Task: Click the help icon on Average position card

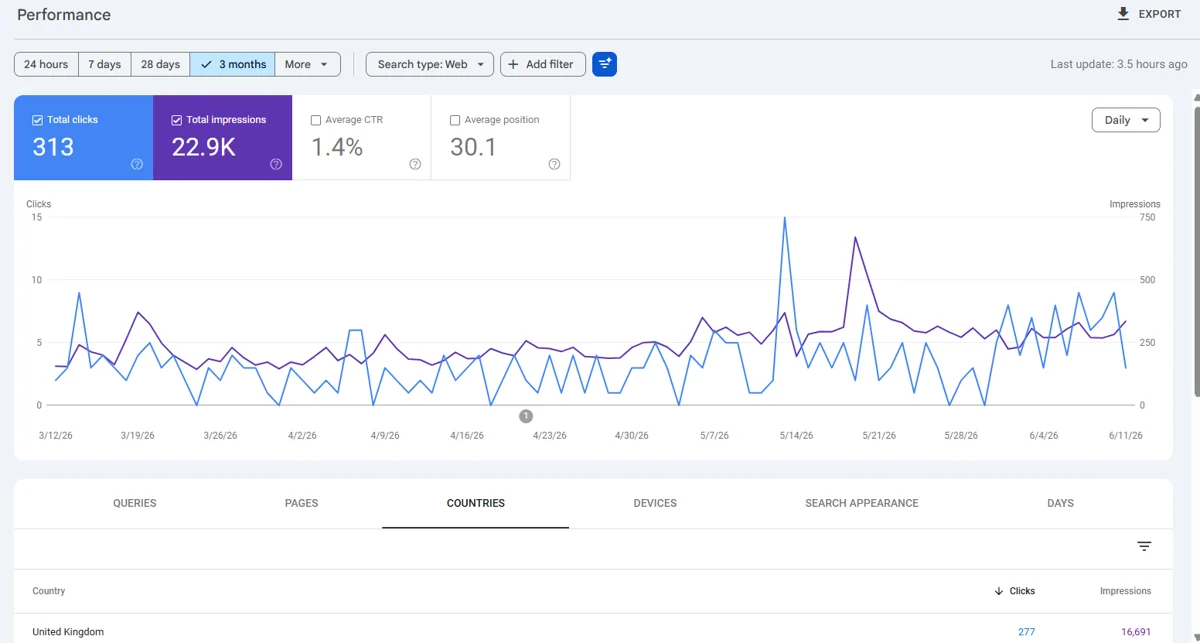Action: point(554,164)
